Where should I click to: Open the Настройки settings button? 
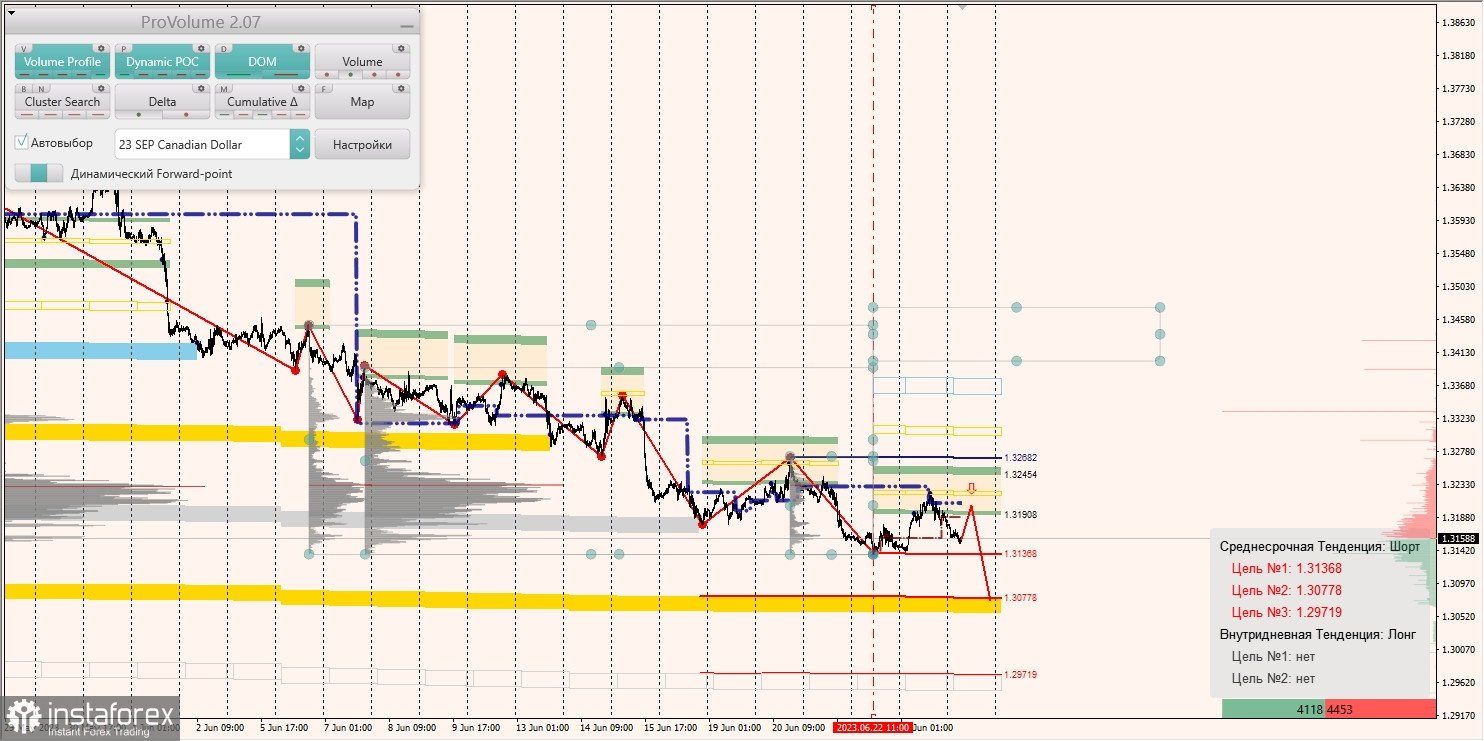(x=362, y=144)
